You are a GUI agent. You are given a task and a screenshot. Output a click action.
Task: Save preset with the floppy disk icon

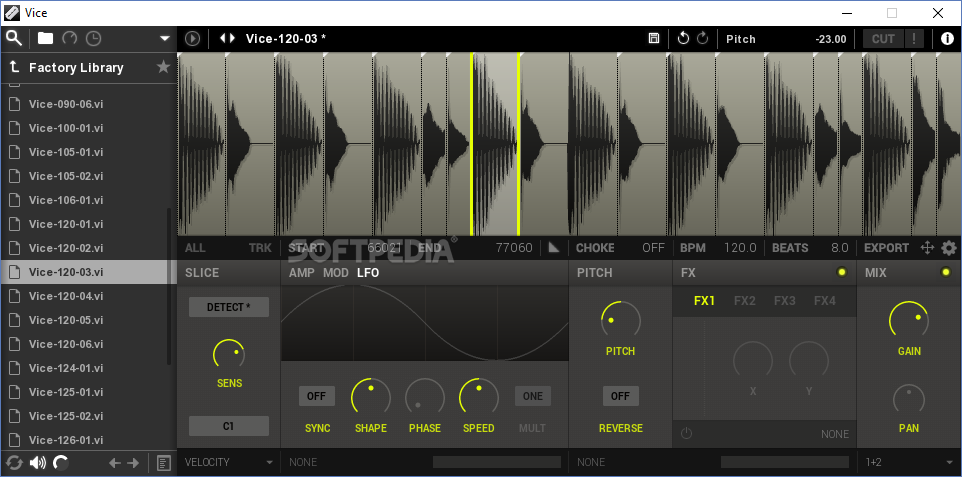tap(654, 39)
